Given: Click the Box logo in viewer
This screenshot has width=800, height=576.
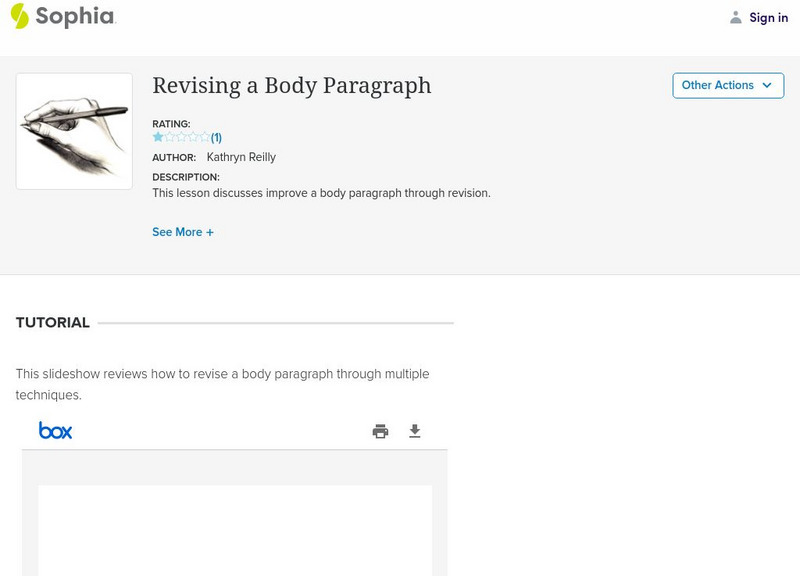Looking at the screenshot, I should tap(55, 431).
